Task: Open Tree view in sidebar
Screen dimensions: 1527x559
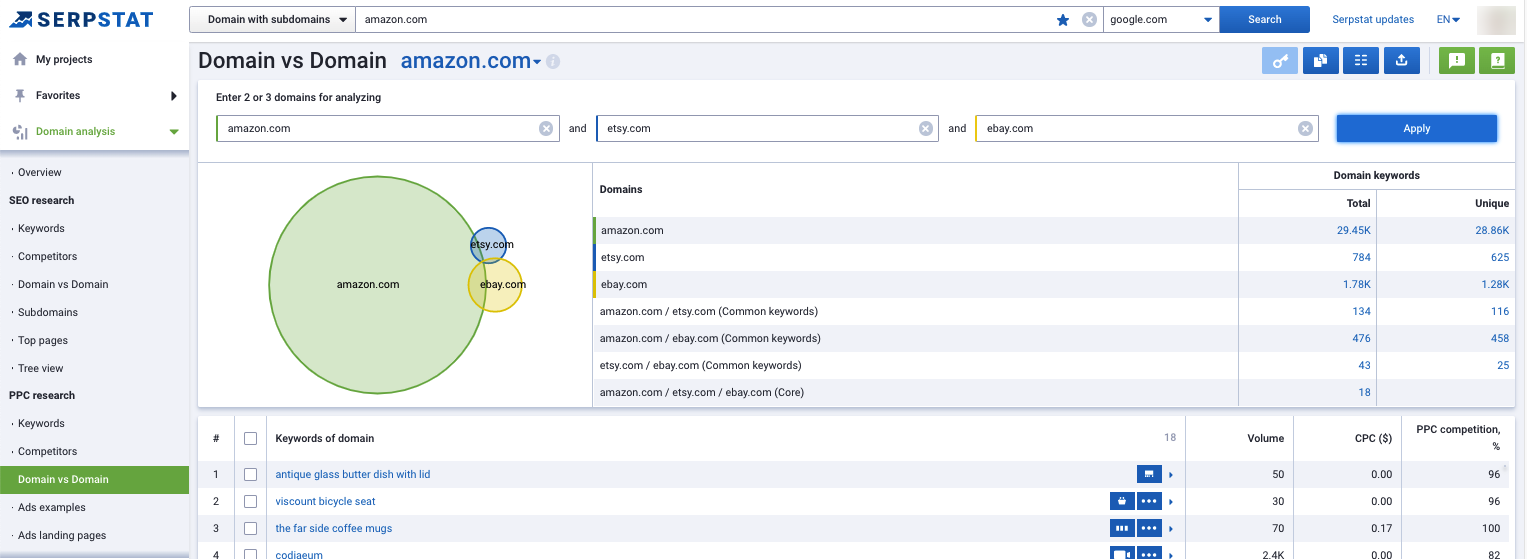Action: (x=41, y=368)
